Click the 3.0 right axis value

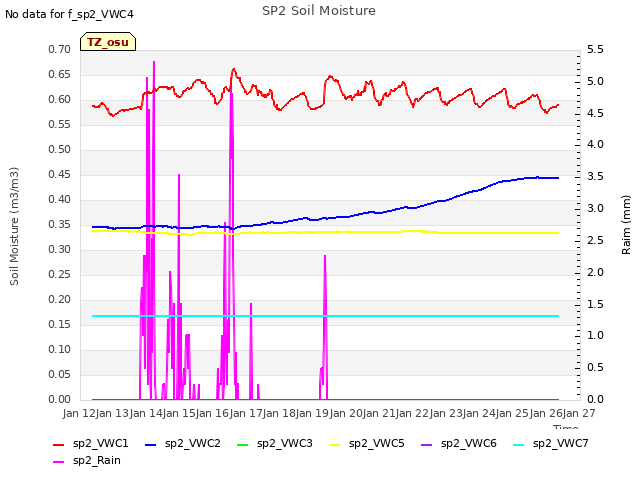(x=595, y=209)
